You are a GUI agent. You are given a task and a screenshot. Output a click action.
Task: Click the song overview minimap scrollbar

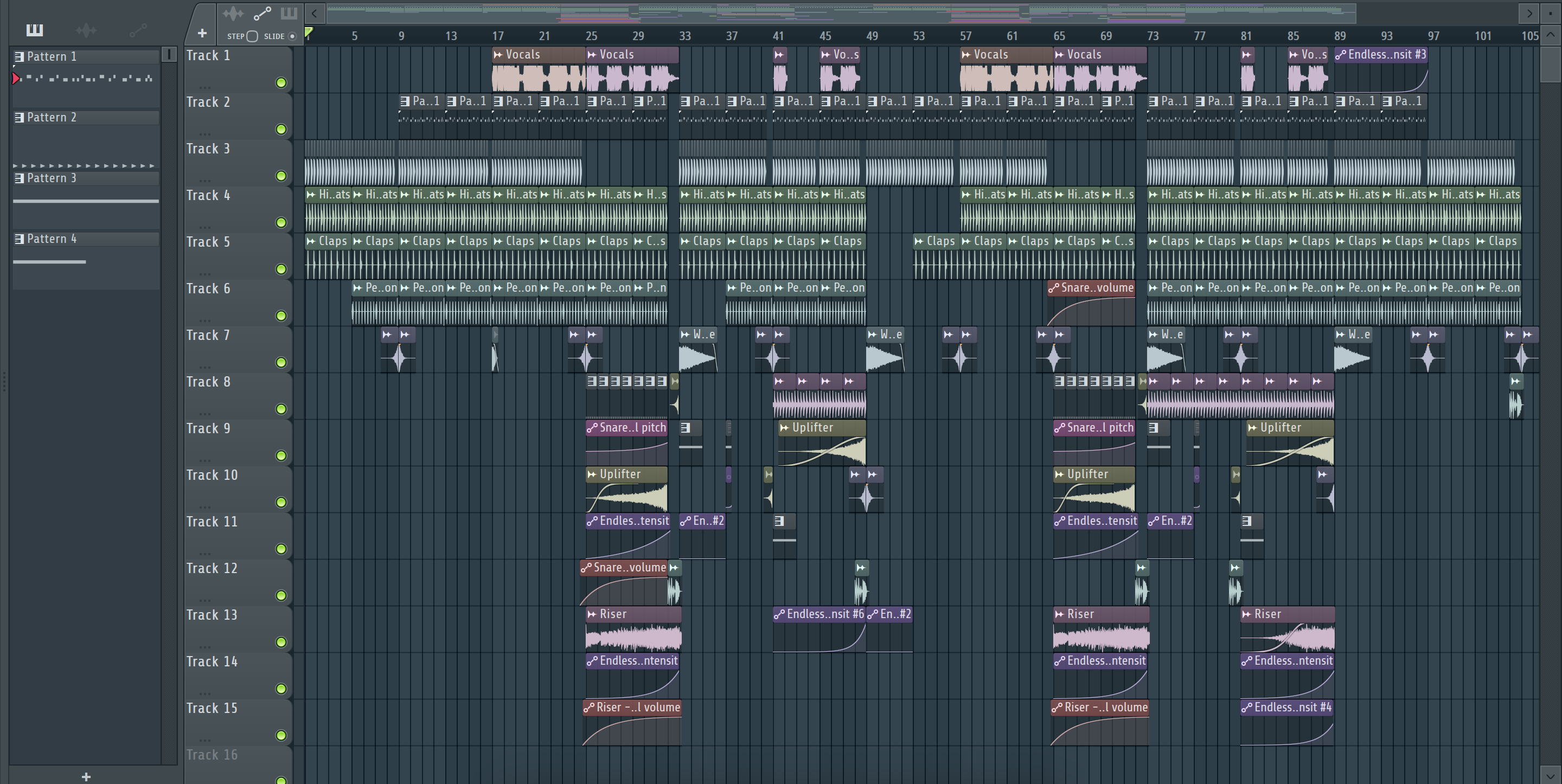click(841, 12)
